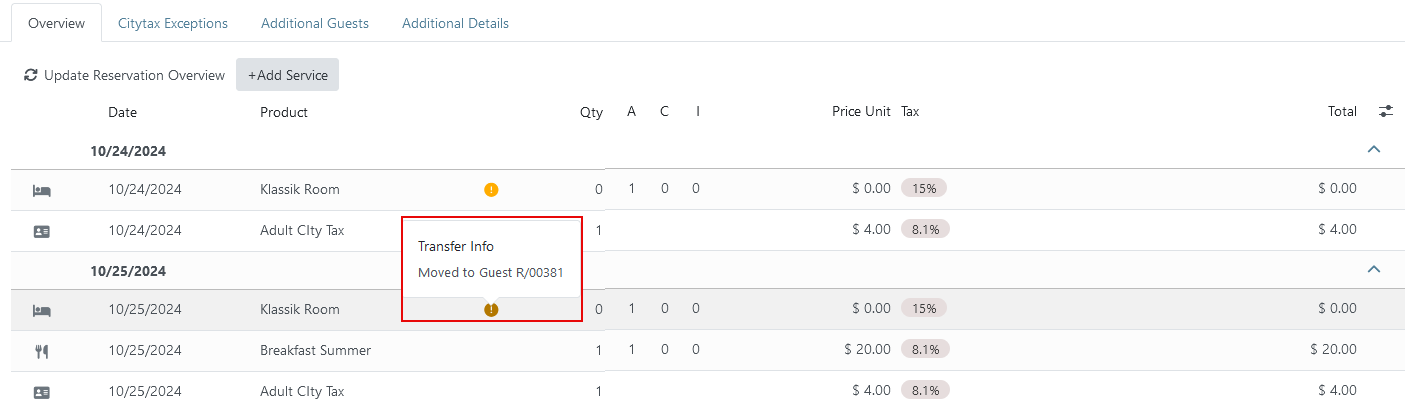Open the Additional Guests tab

click(315, 23)
